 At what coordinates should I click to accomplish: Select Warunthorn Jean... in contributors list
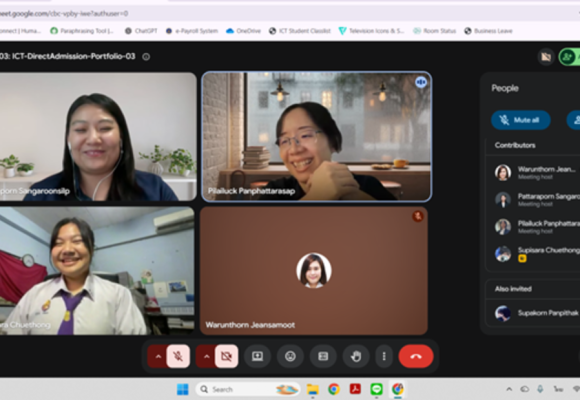point(533,172)
